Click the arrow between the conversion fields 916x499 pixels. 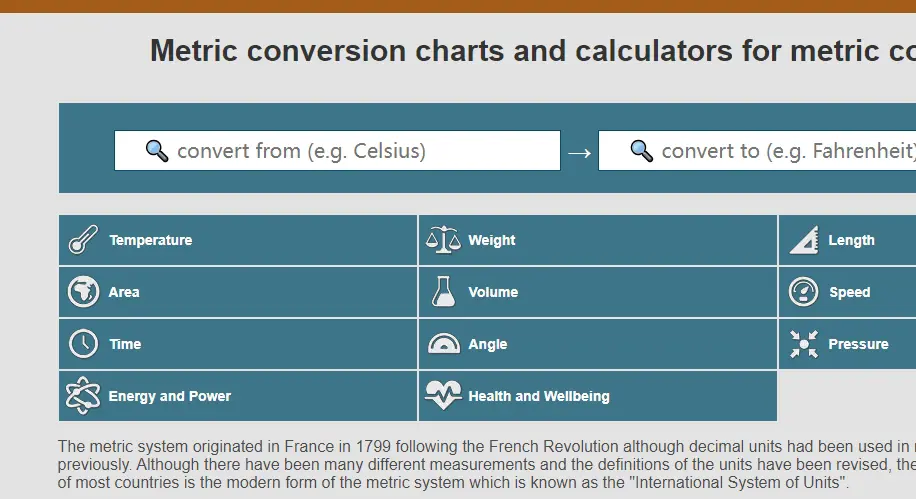pyautogui.click(x=579, y=153)
